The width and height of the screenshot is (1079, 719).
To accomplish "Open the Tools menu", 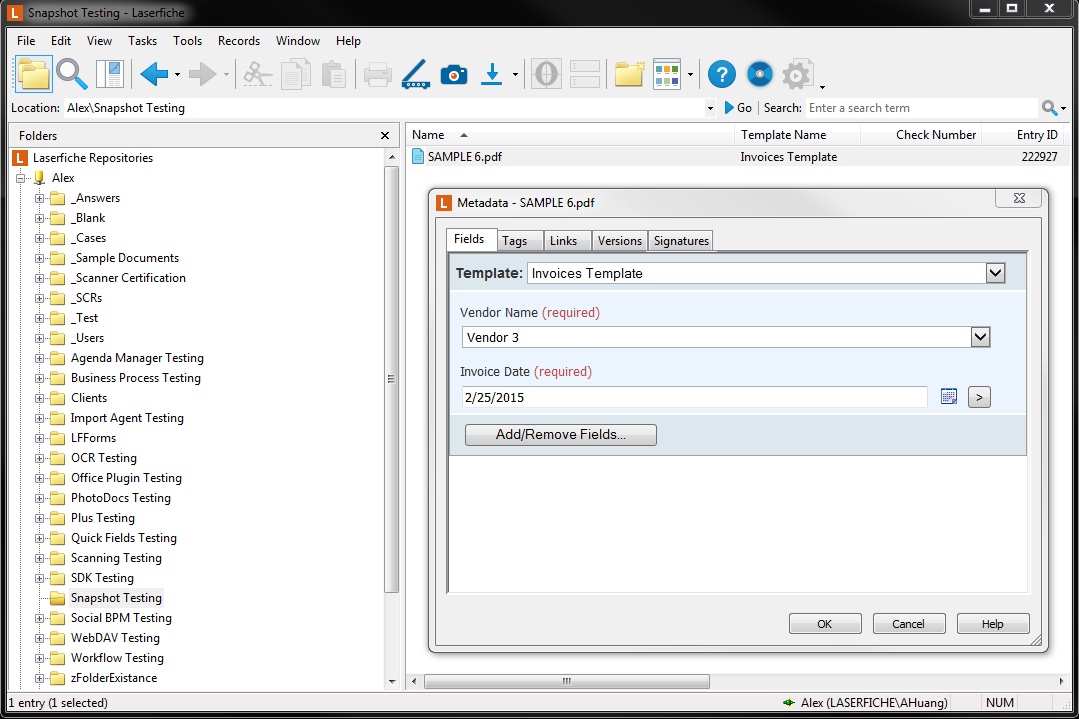I will coord(187,41).
